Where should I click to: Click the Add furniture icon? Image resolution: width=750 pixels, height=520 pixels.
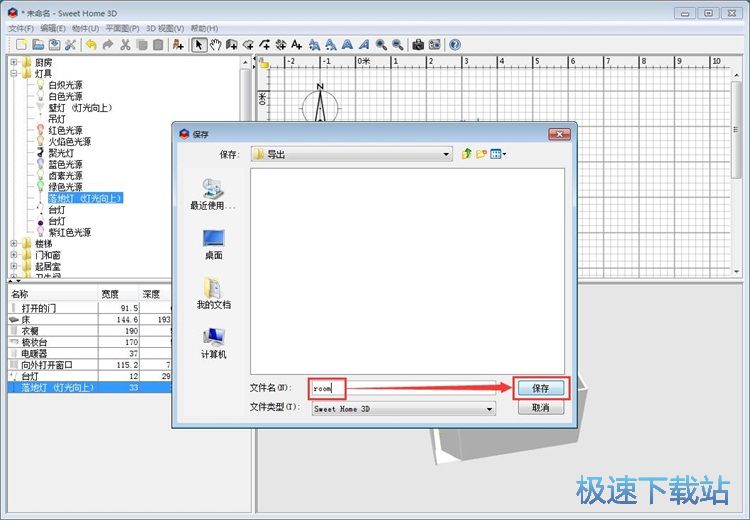tap(178, 45)
